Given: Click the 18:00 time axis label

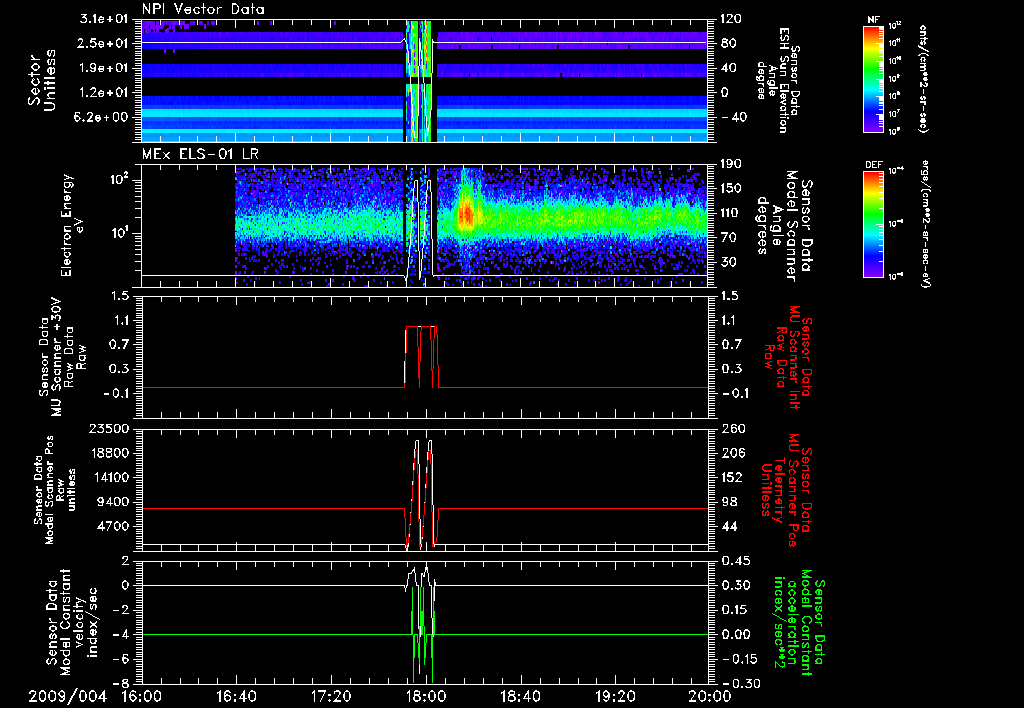Looking at the screenshot, I should point(426,696).
